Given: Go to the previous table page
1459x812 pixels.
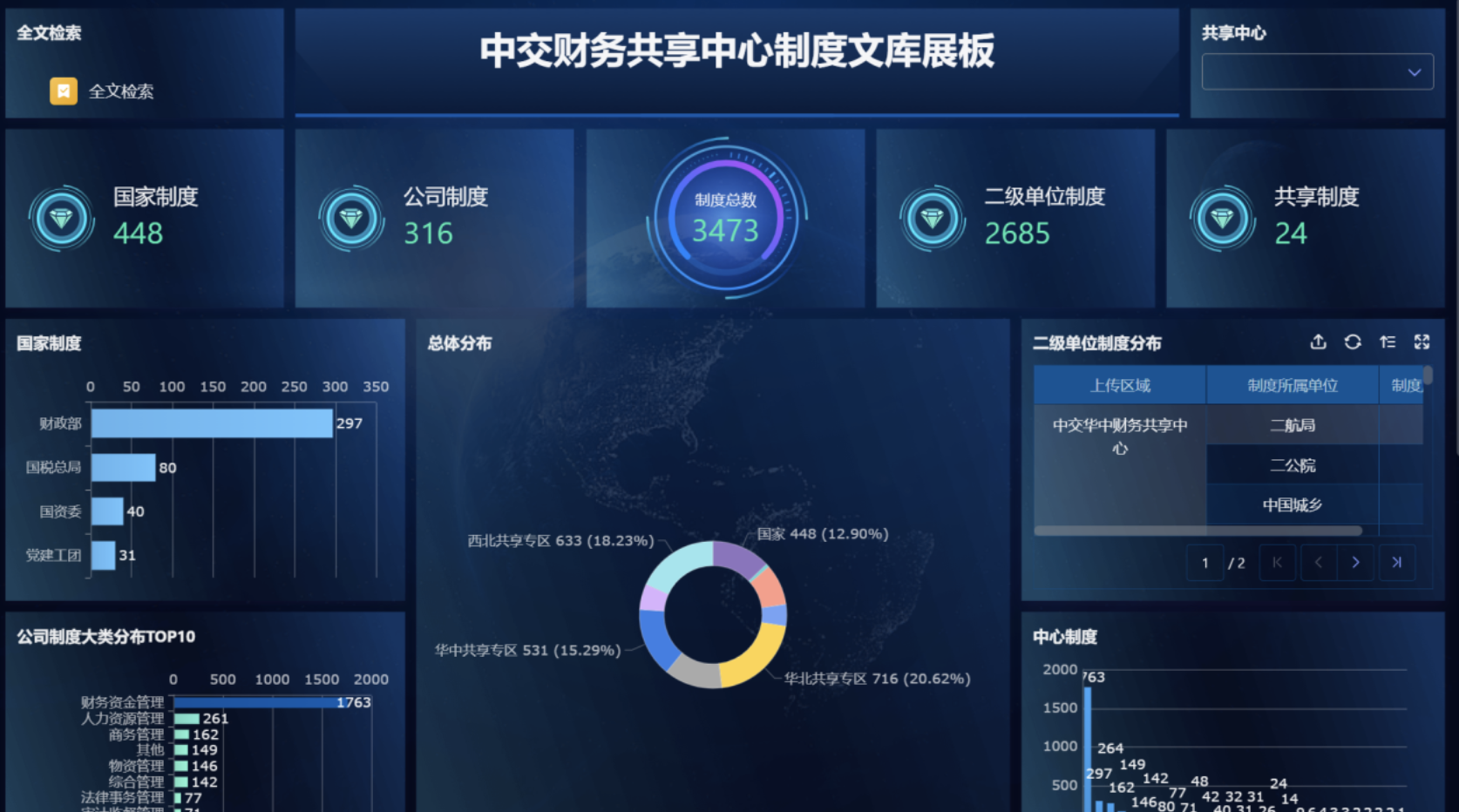Looking at the screenshot, I should [1318, 563].
